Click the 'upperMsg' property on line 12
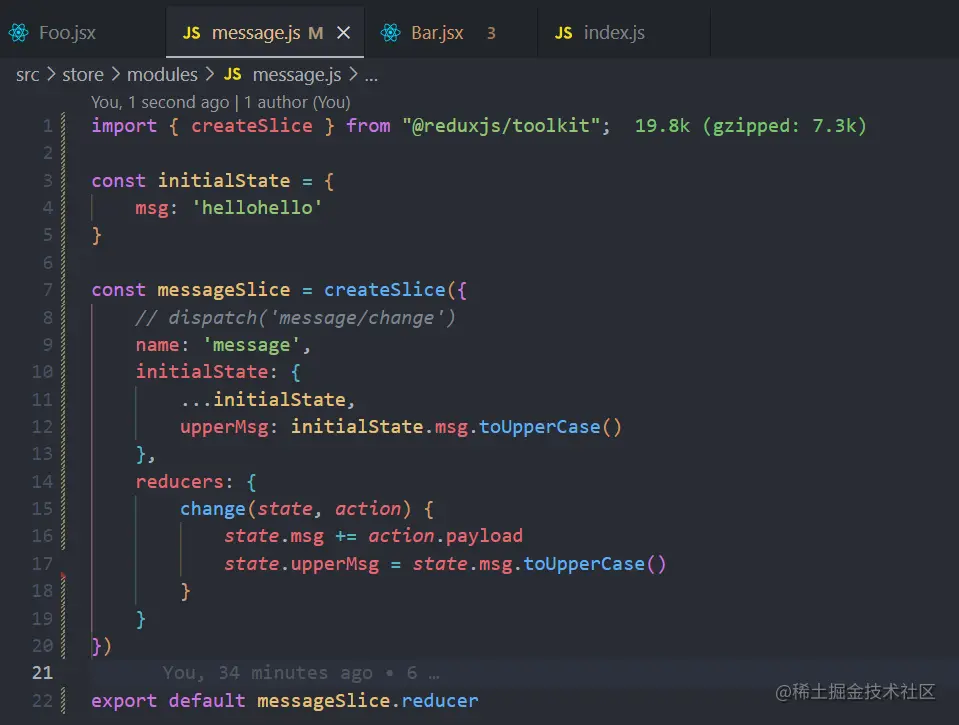This screenshot has width=959, height=725. click(x=224, y=427)
